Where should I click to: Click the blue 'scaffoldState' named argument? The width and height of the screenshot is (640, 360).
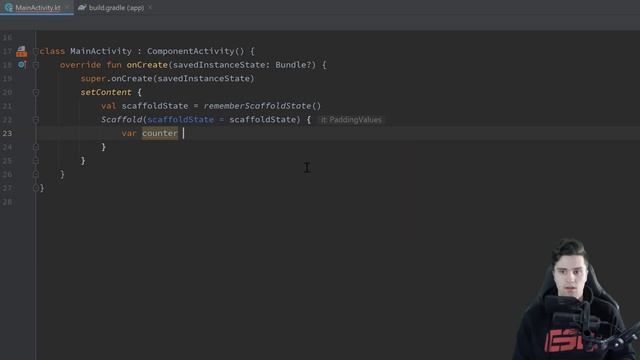[180, 120]
